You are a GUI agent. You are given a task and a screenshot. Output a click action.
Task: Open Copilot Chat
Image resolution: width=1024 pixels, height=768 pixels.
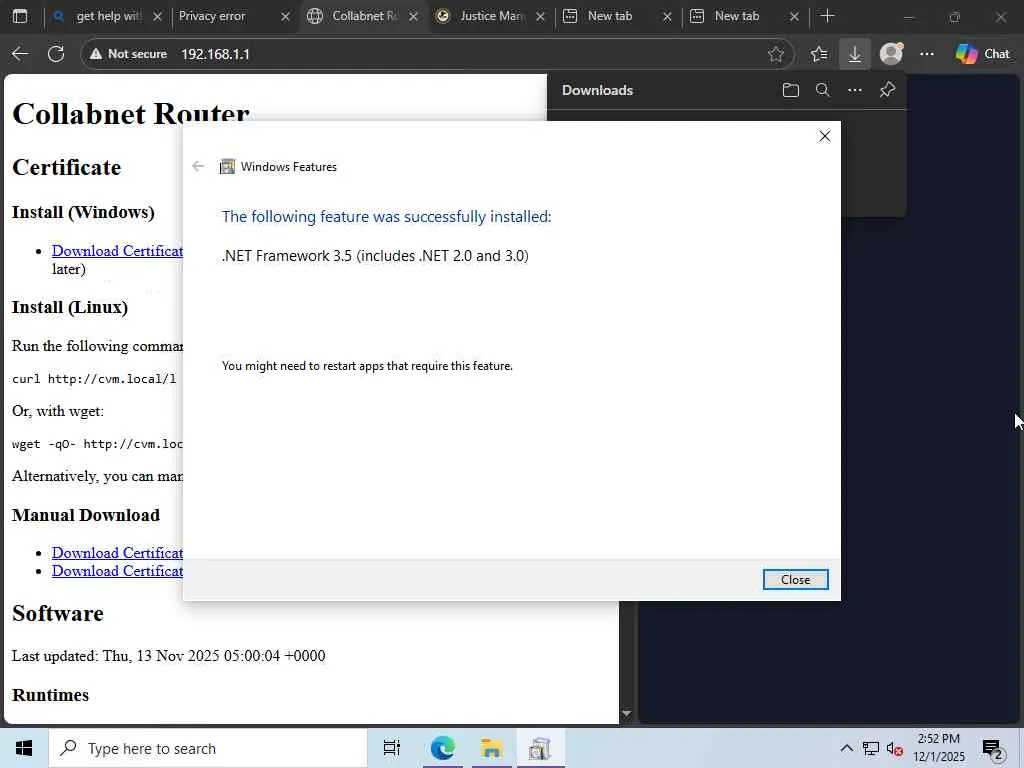point(982,54)
